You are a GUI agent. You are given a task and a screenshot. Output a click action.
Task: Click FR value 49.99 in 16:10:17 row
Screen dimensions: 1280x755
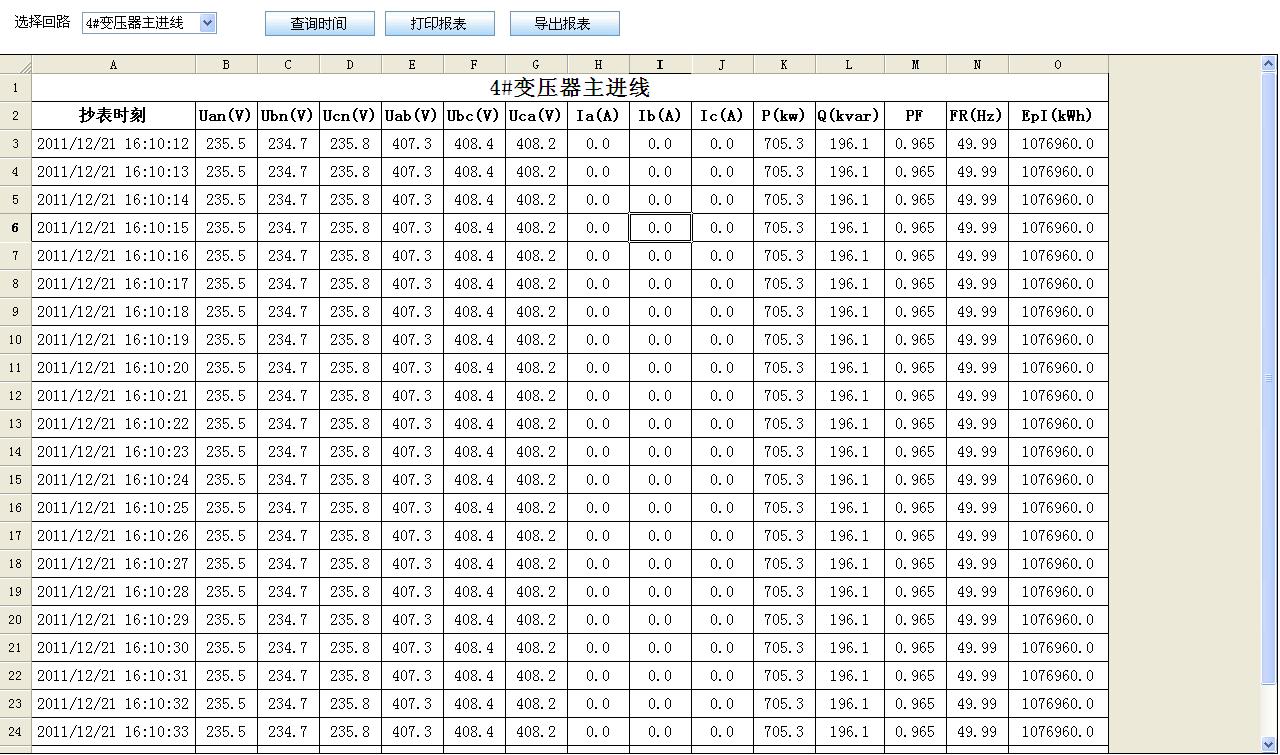(x=977, y=284)
